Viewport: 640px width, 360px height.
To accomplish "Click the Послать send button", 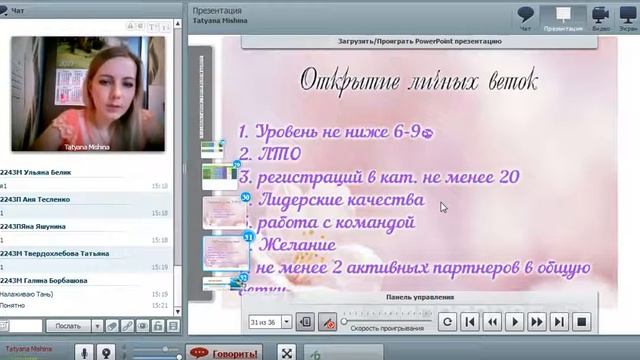I will click(x=68, y=326).
